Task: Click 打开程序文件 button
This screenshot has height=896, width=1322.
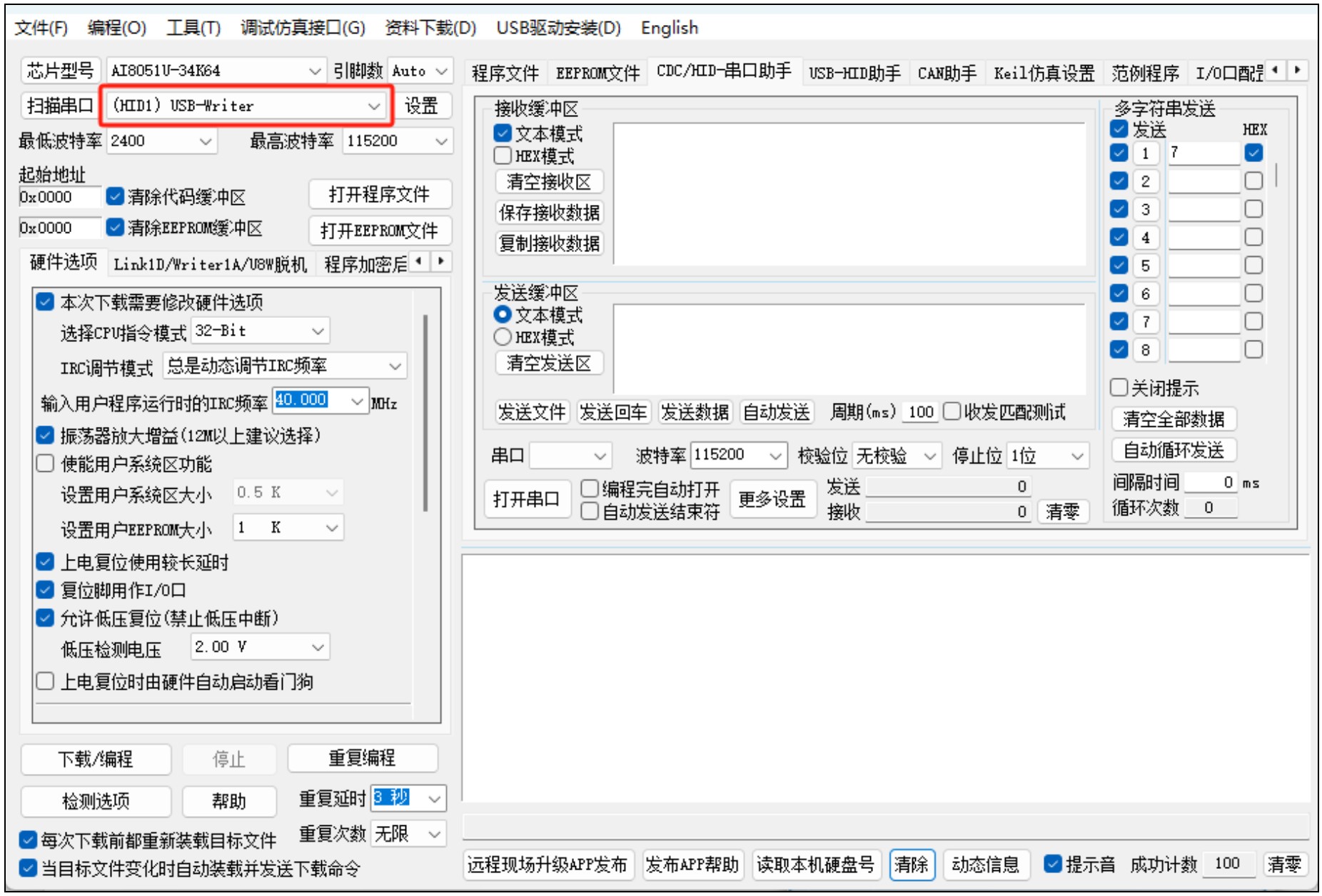Action: pyautogui.click(x=380, y=194)
